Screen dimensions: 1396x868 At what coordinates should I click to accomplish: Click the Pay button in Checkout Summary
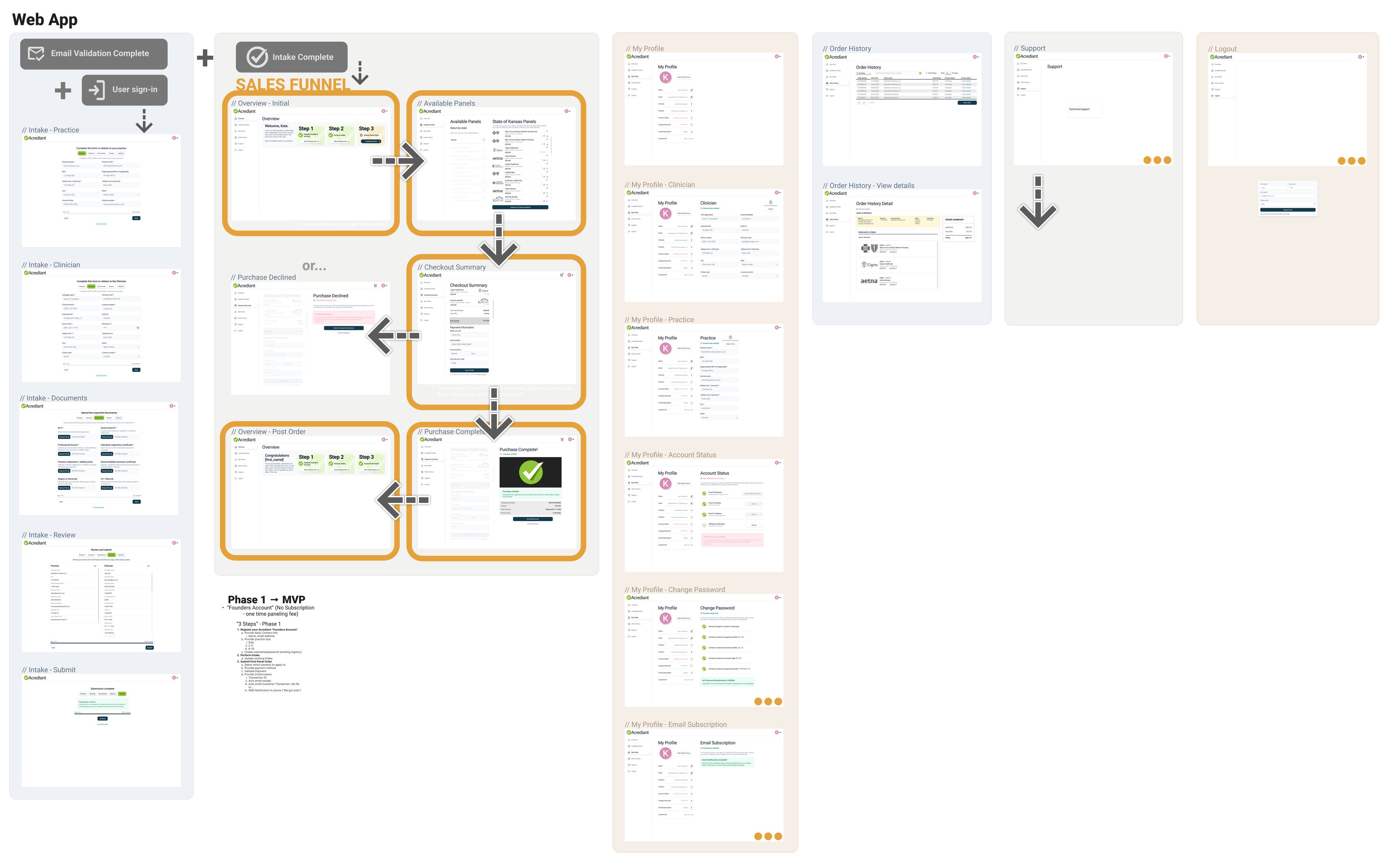coord(469,370)
